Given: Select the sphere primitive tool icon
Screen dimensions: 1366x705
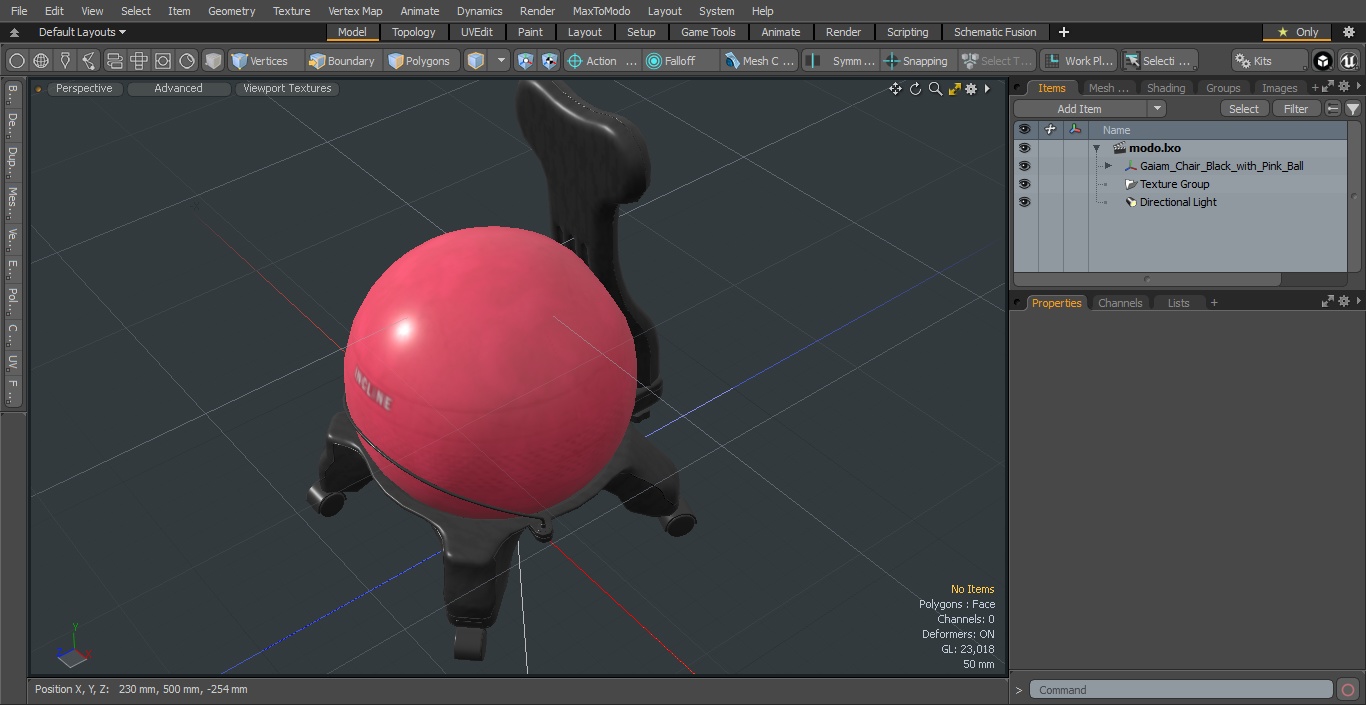Looking at the screenshot, I should pos(16,61).
